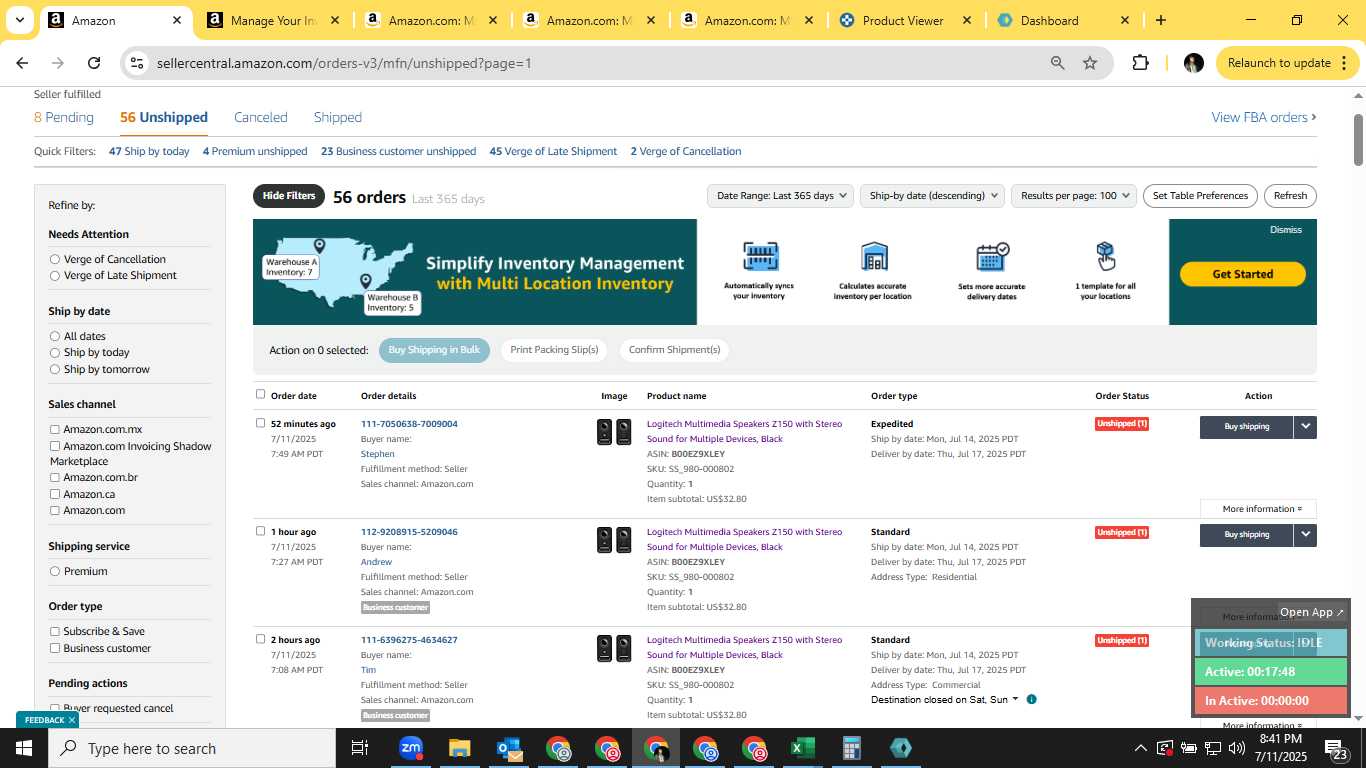Select the checkbox for order 111-7050638-7009004
1366x768 pixels.
[261, 423]
